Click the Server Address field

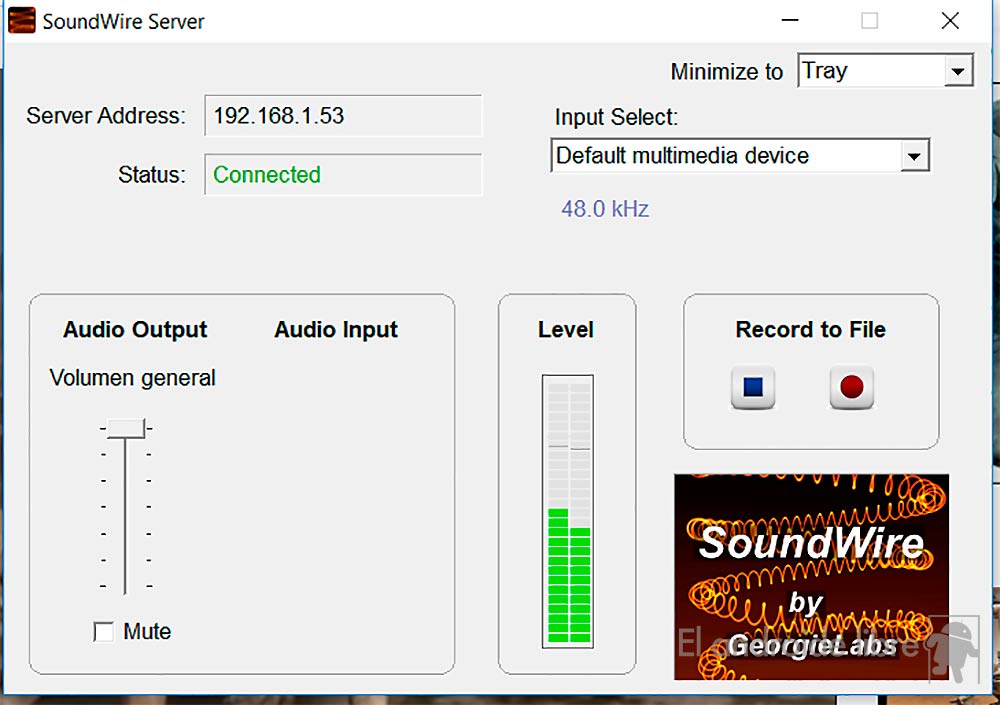(343, 116)
